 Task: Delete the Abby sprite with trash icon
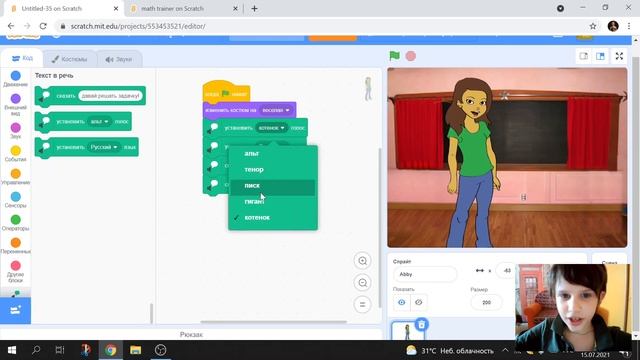pyautogui.click(x=422, y=324)
